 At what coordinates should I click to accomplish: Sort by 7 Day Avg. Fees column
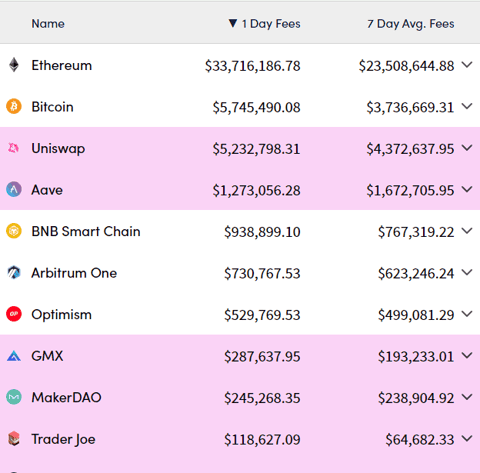click(x=411, y=24)
